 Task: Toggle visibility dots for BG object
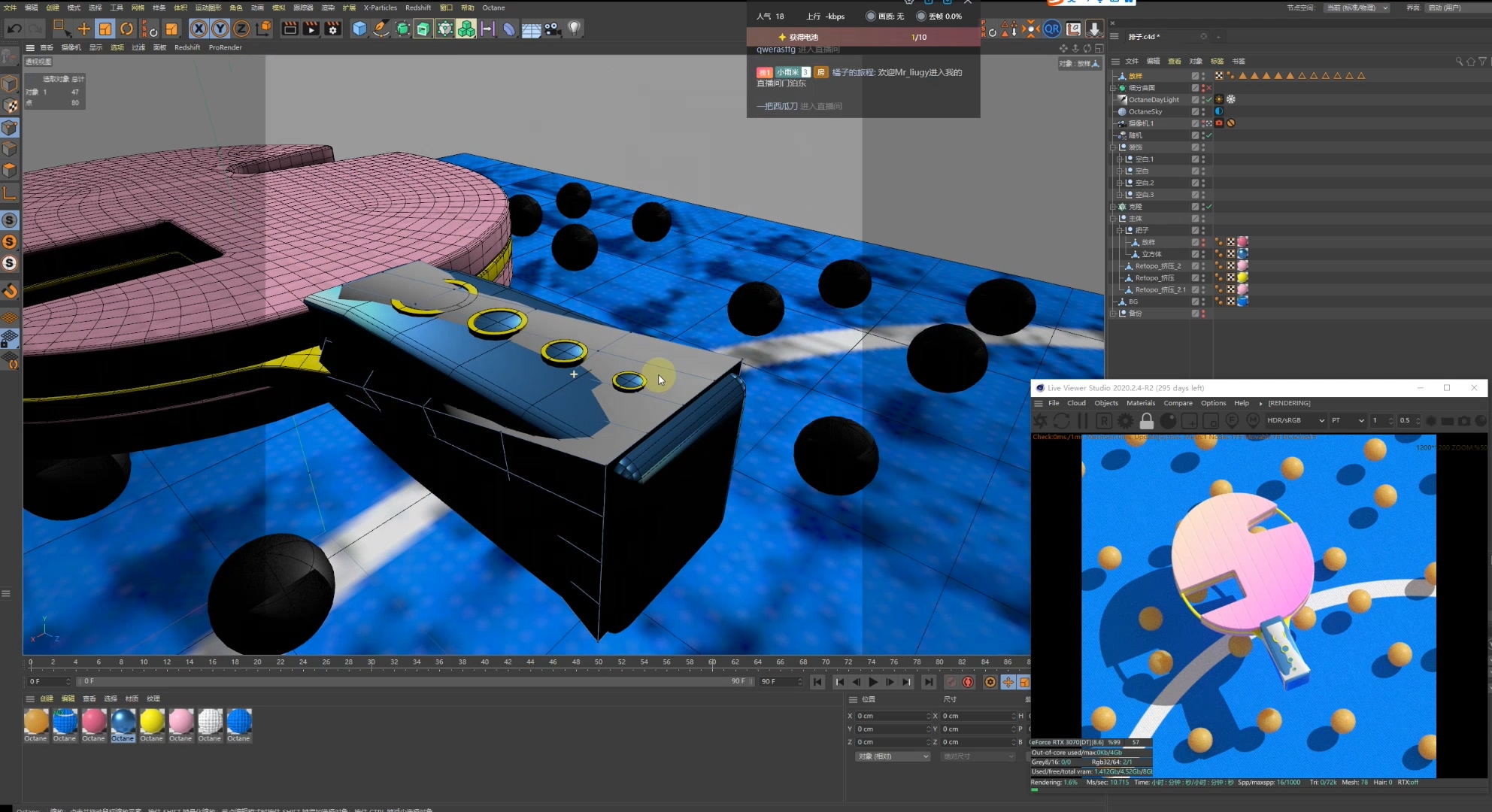(x=1203, y=301)
